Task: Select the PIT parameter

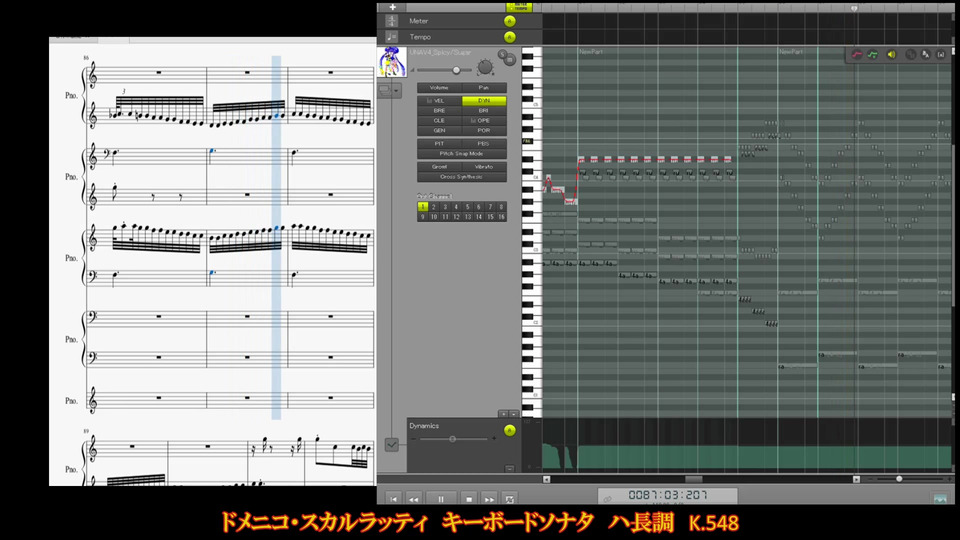Action: [439, 144]
